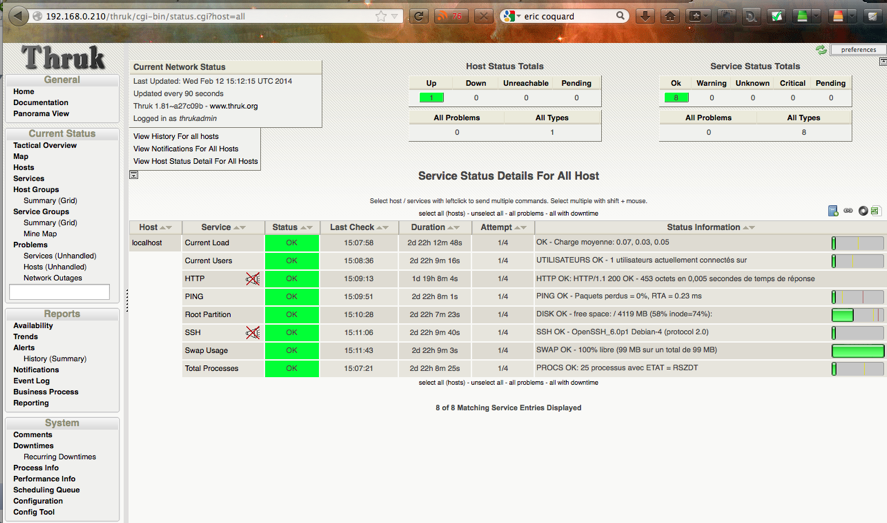This screenshot has width=887, height=523.
Task: Click the green Ok service total count
Action: [676, 98]
